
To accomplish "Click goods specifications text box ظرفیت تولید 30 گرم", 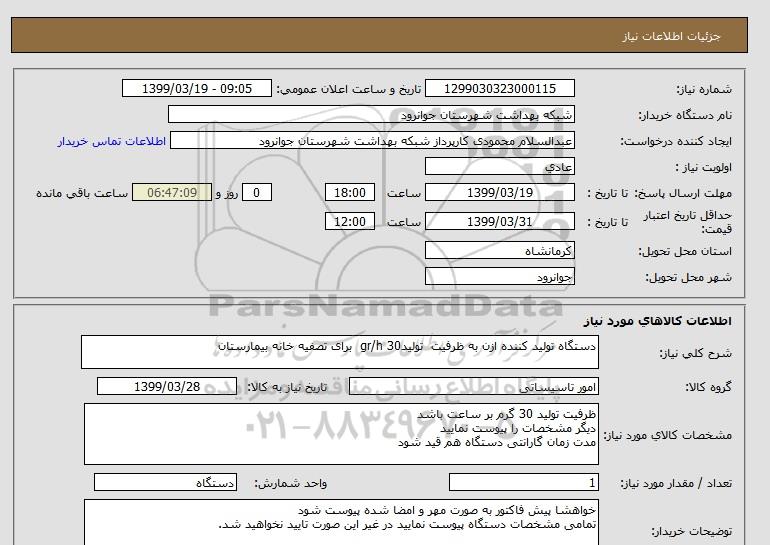I will pos(341,434).
